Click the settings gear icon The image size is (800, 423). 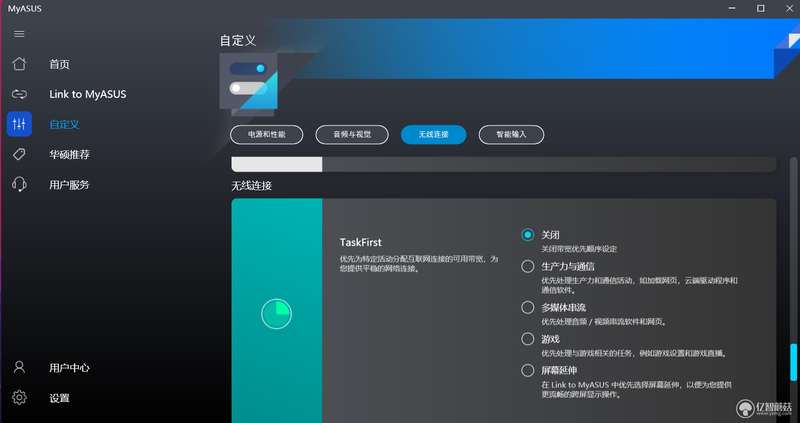[19, 397]
